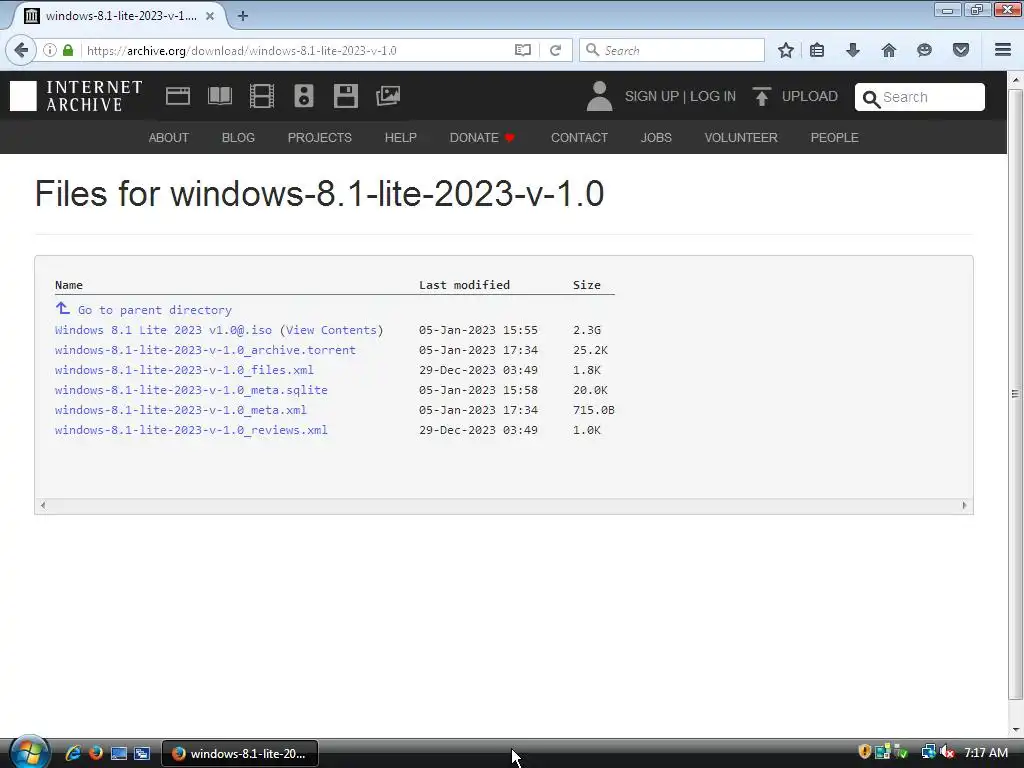This screenshot has width=1024, height=768.
Task: Click the Upload arrow icon
Action: point(761,96)
